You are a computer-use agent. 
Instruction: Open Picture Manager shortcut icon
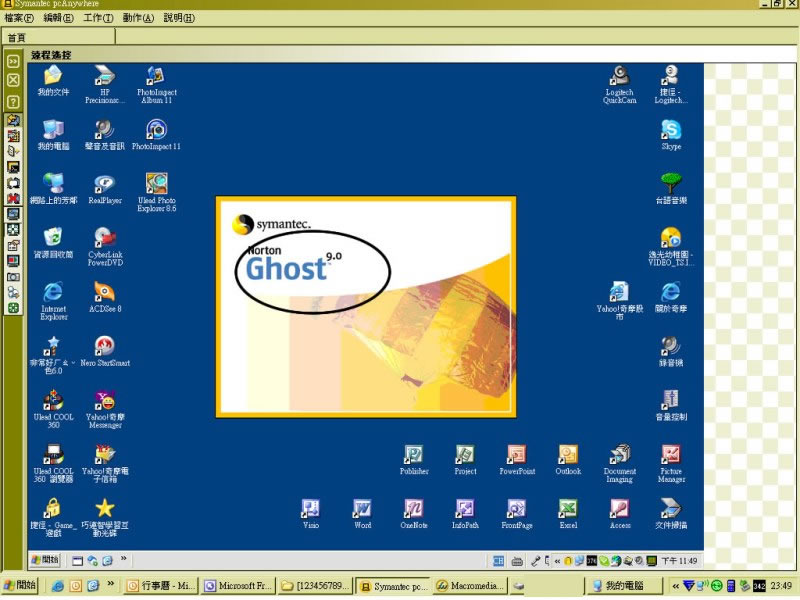click(671, 463)
